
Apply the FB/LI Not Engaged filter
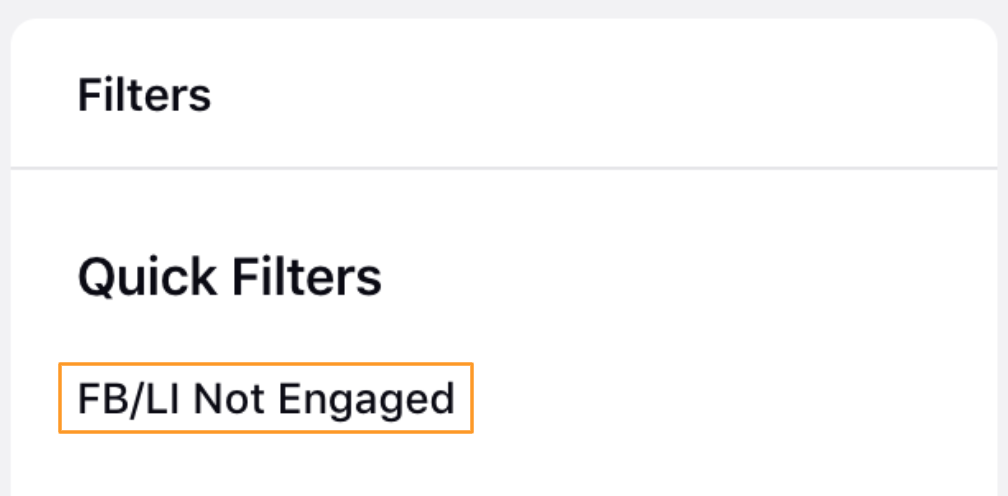click(266, 398)
